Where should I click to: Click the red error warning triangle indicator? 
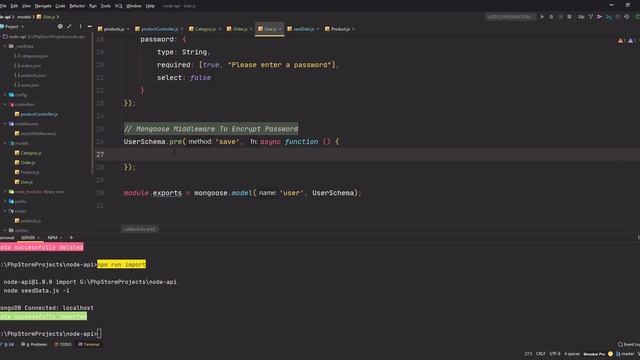(x=621, y=40)
